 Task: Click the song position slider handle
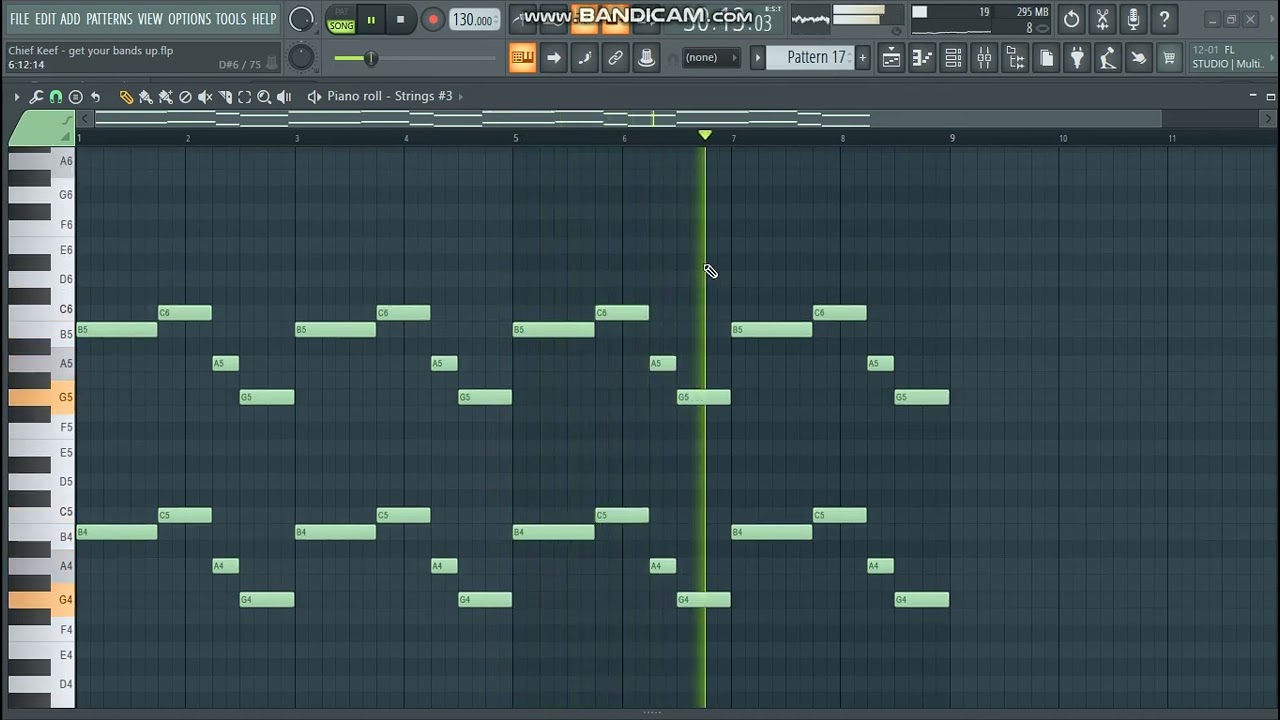pos(370,58)
